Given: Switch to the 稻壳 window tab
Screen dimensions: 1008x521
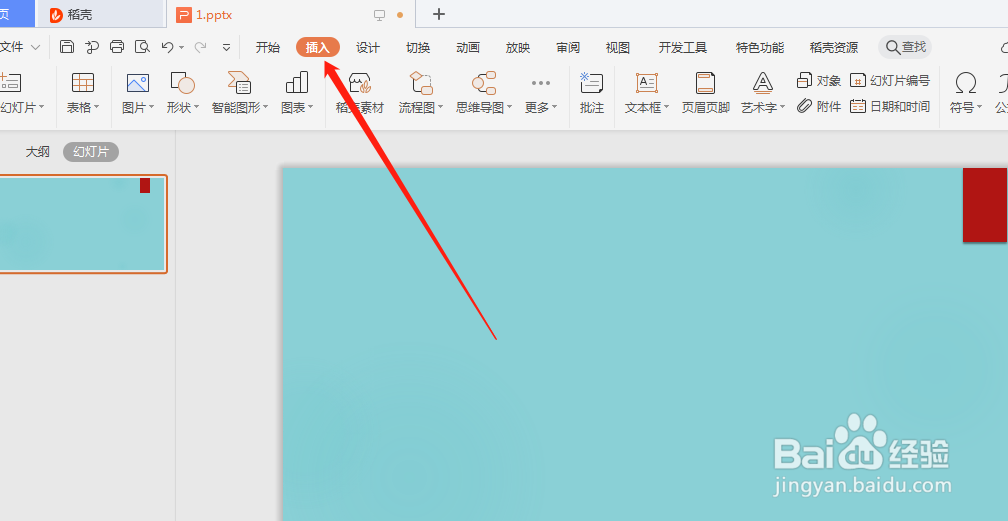Looking at the screenshot, I should tap(100, 14).
